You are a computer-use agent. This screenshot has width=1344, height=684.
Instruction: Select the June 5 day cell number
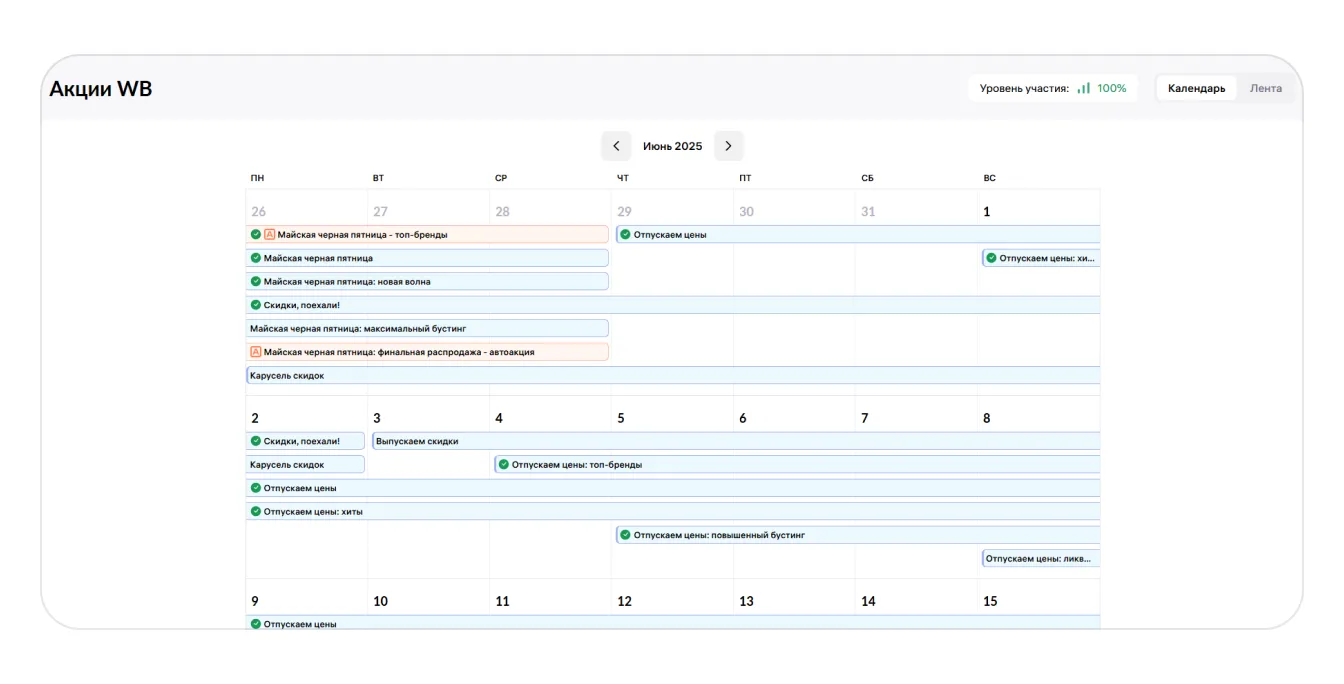[x=621, y=418]
